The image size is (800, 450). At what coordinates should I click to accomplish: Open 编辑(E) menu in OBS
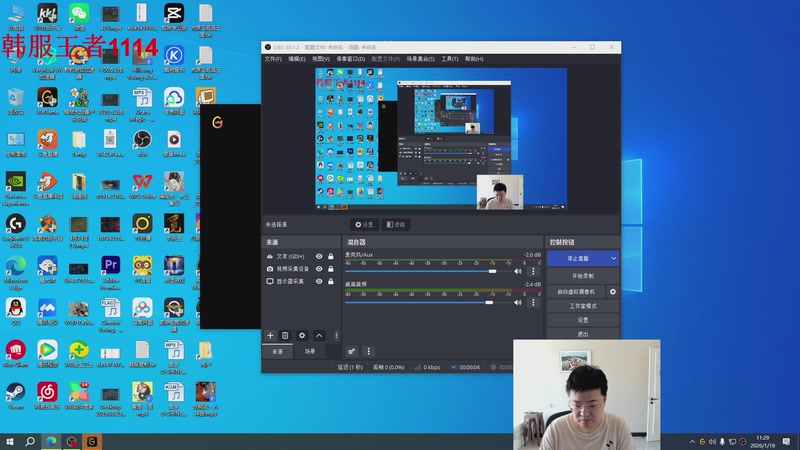(297, 59)
